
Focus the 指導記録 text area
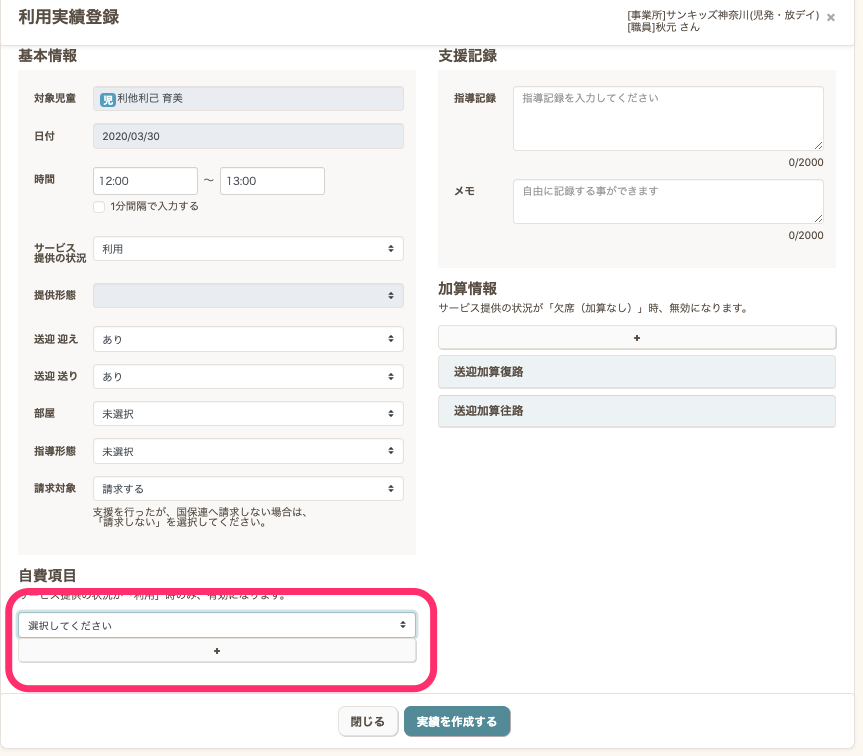668,118
